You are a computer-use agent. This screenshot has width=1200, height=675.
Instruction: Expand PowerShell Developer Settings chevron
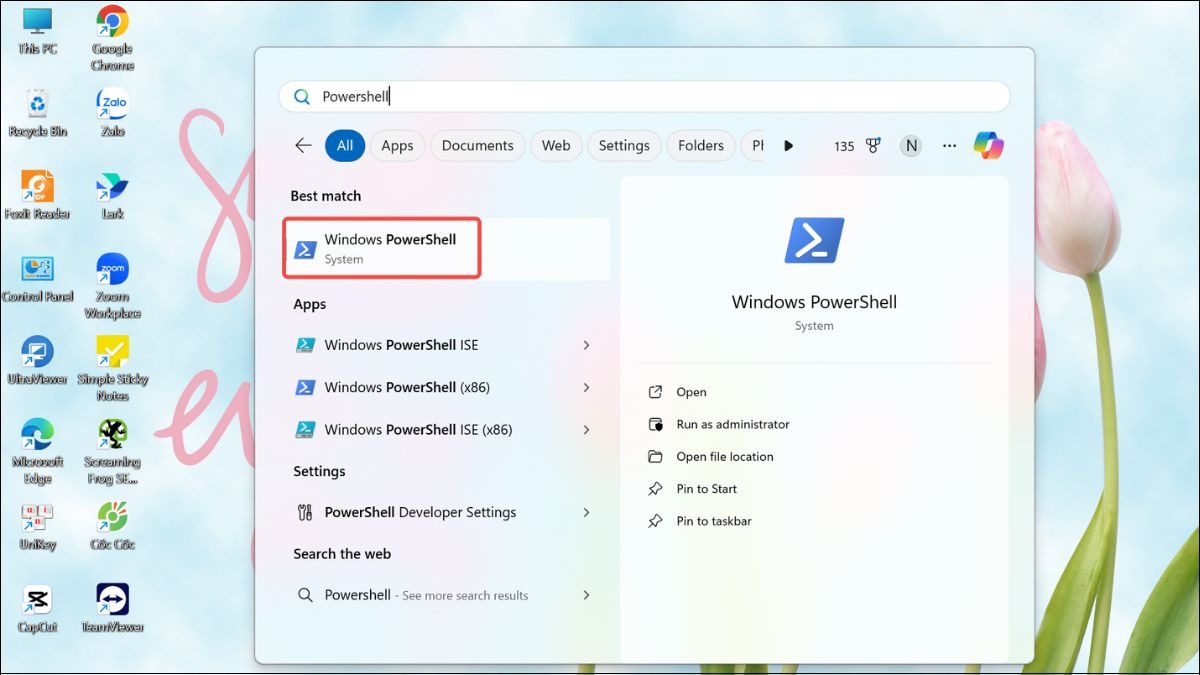pyautogui.click(x=586, y=512)
